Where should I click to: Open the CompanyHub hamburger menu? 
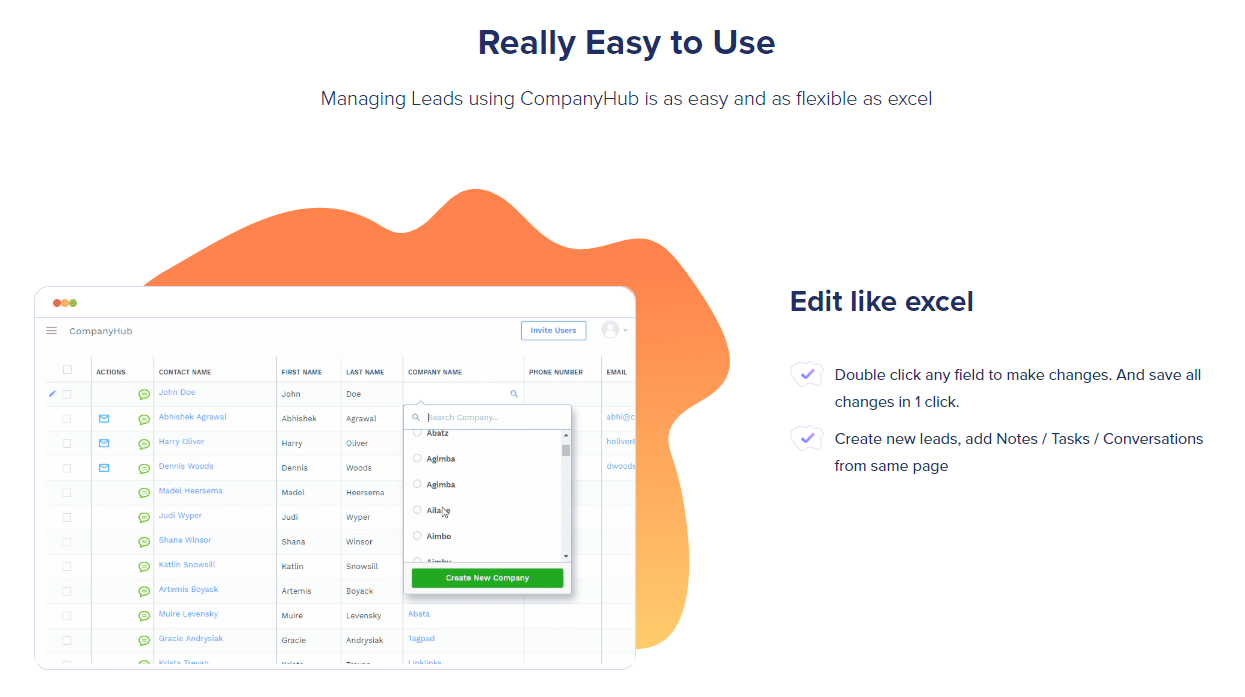click(52, 331)
